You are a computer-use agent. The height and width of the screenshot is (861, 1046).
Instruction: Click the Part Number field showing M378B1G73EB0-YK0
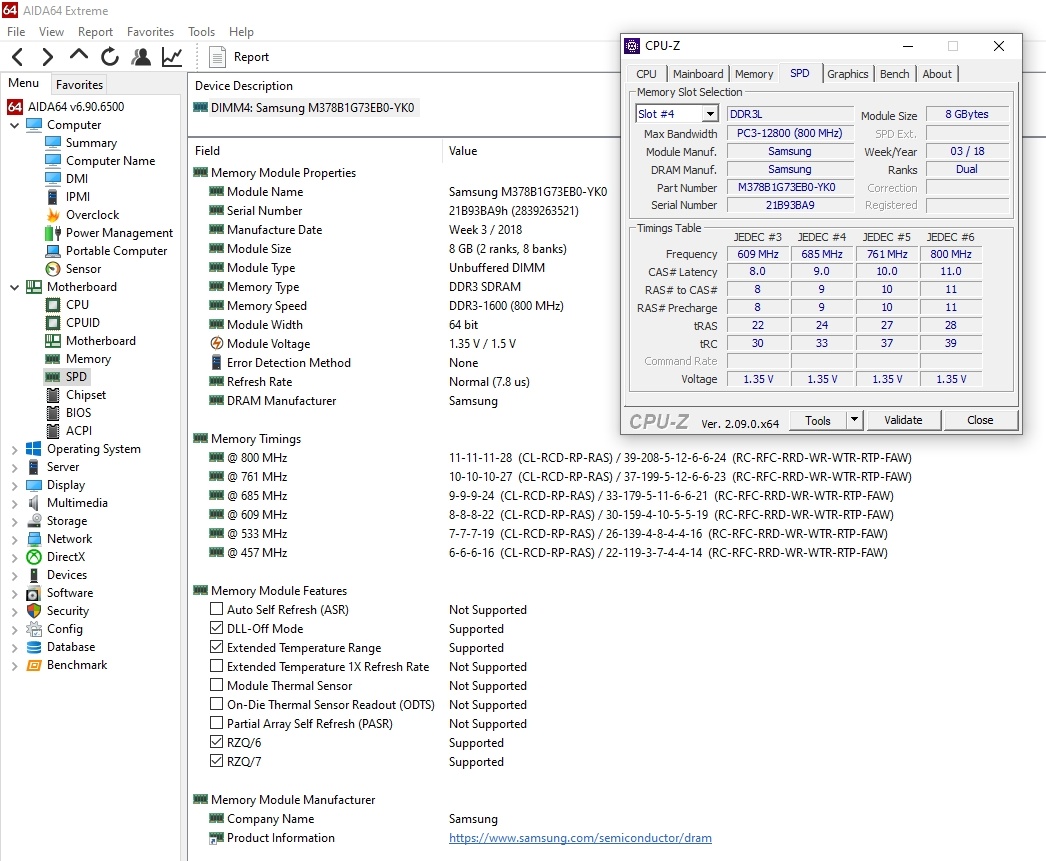789,187
